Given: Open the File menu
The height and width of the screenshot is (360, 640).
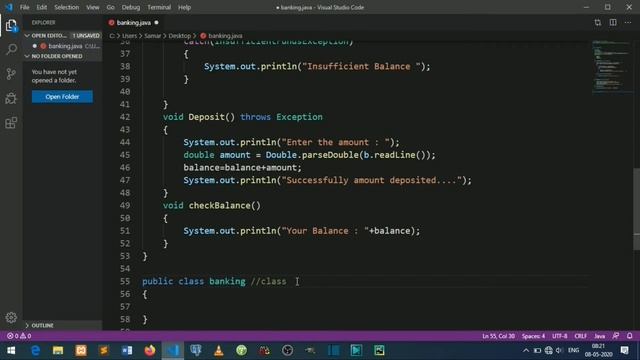Looking at the screenshot, I should point(24,7).
